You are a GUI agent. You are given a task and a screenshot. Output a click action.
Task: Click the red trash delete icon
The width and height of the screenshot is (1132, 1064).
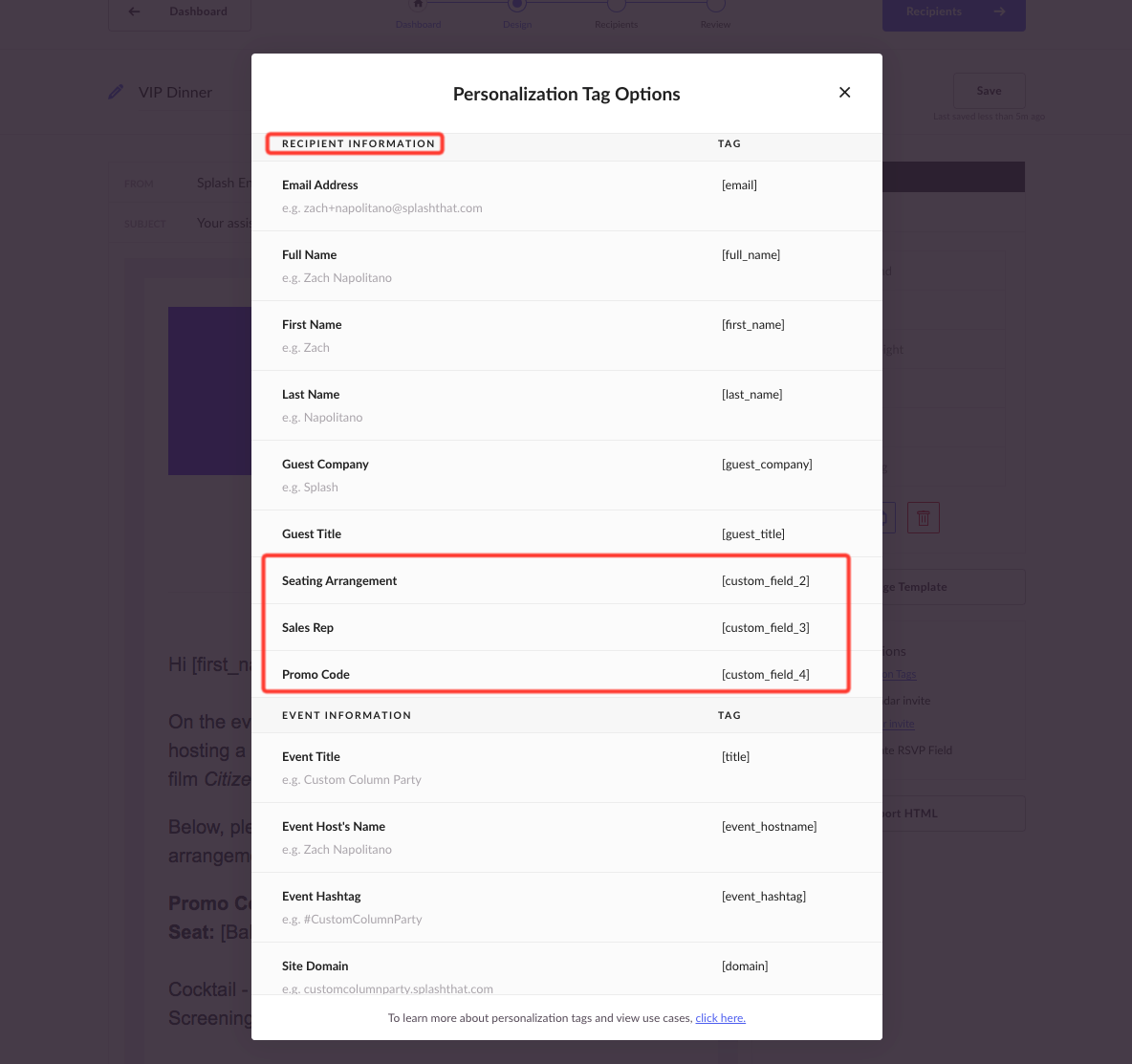[x=924, y=517]
